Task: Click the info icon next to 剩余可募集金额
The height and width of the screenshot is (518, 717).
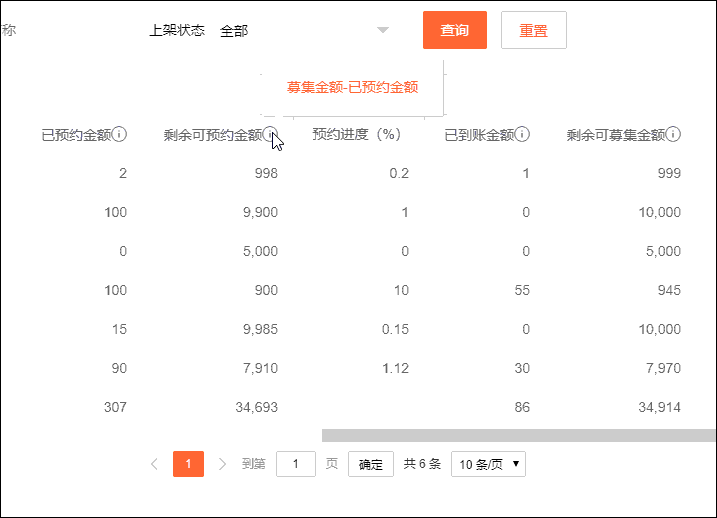Action: pos(674,134)
